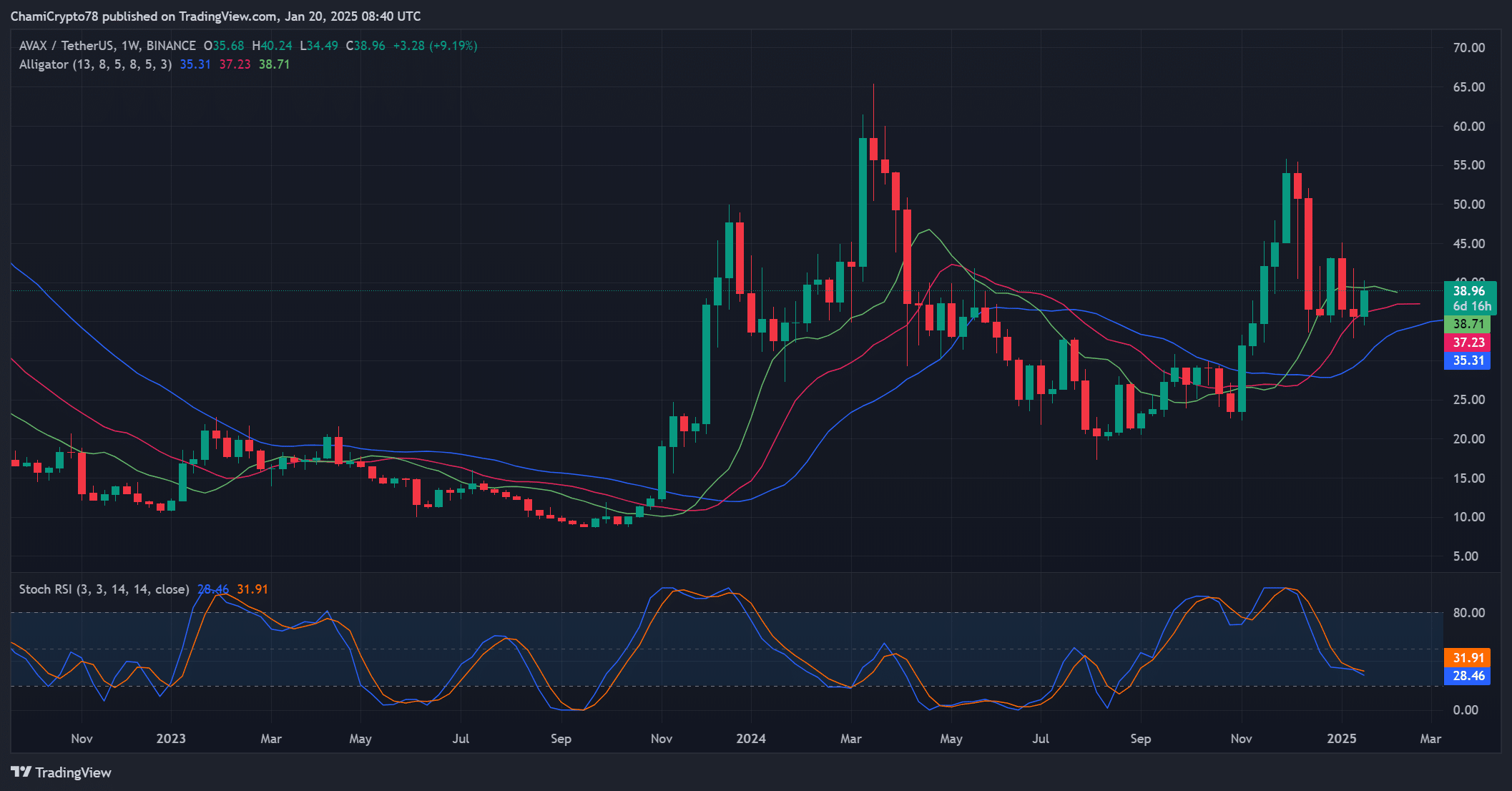The image size is (1512, 791).
Task: Click the light green 38.71 Alligator axis tag
Action: point(1468,324)
